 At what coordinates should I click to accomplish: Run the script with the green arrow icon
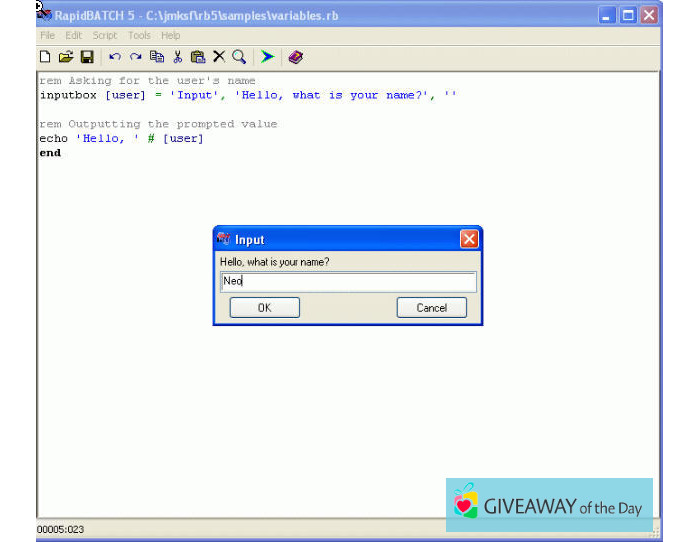click(267, 57)
